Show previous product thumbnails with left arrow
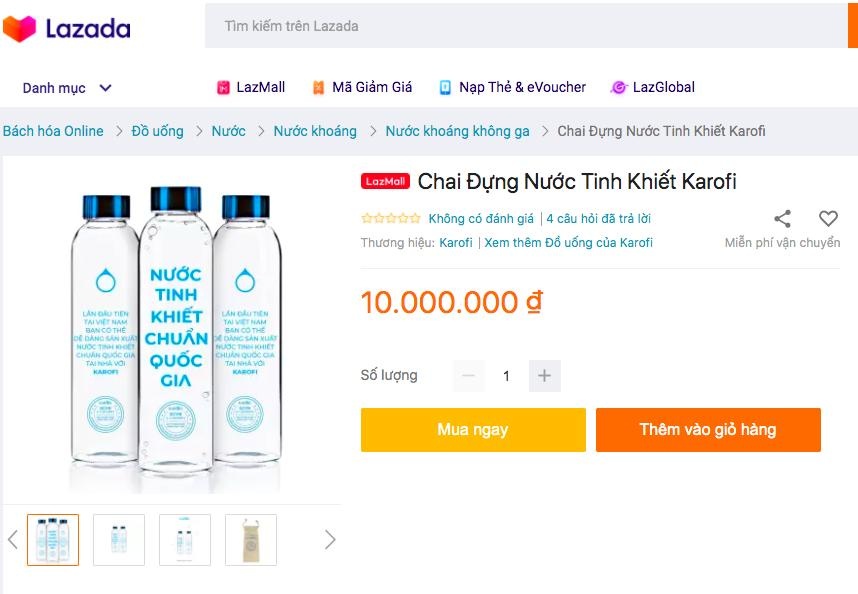The width and height of the screenshot is (858, 594). pos(13,540)
